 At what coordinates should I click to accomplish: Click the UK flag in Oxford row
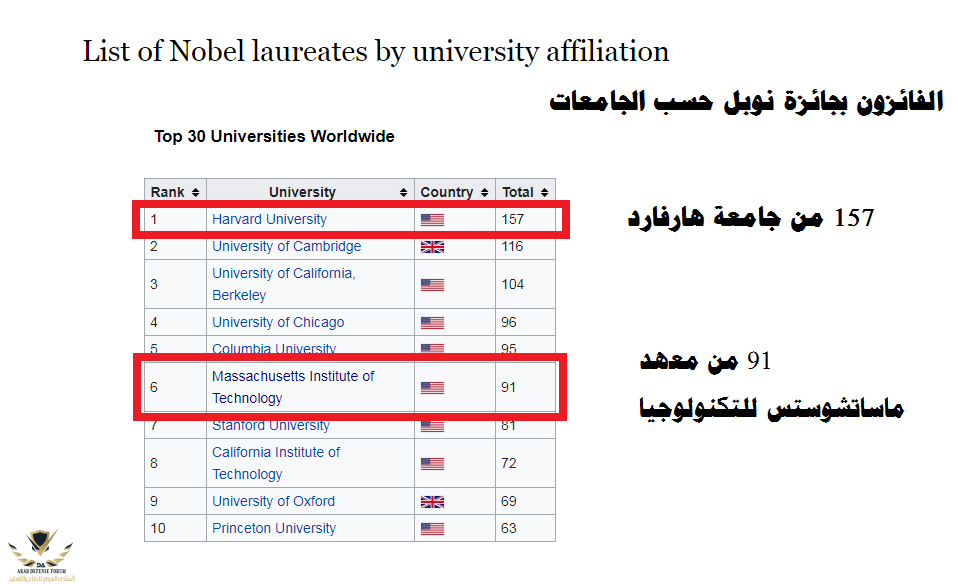click(x=433, y=502)
